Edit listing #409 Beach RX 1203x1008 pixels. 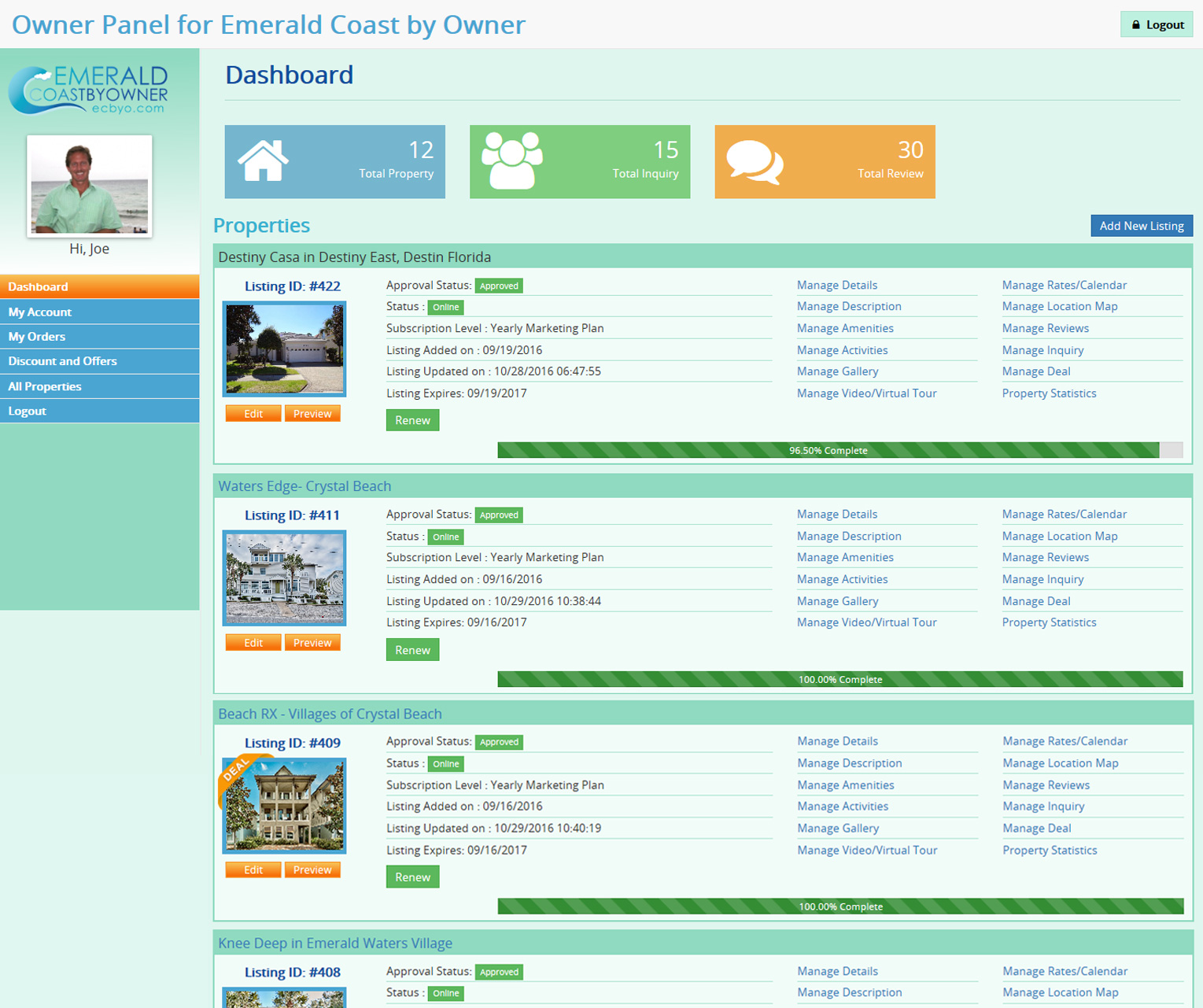point(253,870)
